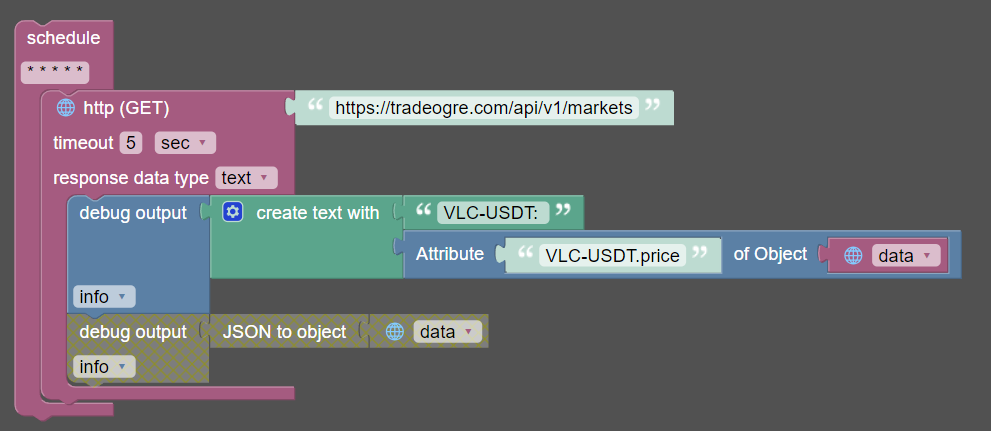Select the 'Attribute' of Object block label
The width and height of the screenshot is (991, 431).
[x=449, y=254]
